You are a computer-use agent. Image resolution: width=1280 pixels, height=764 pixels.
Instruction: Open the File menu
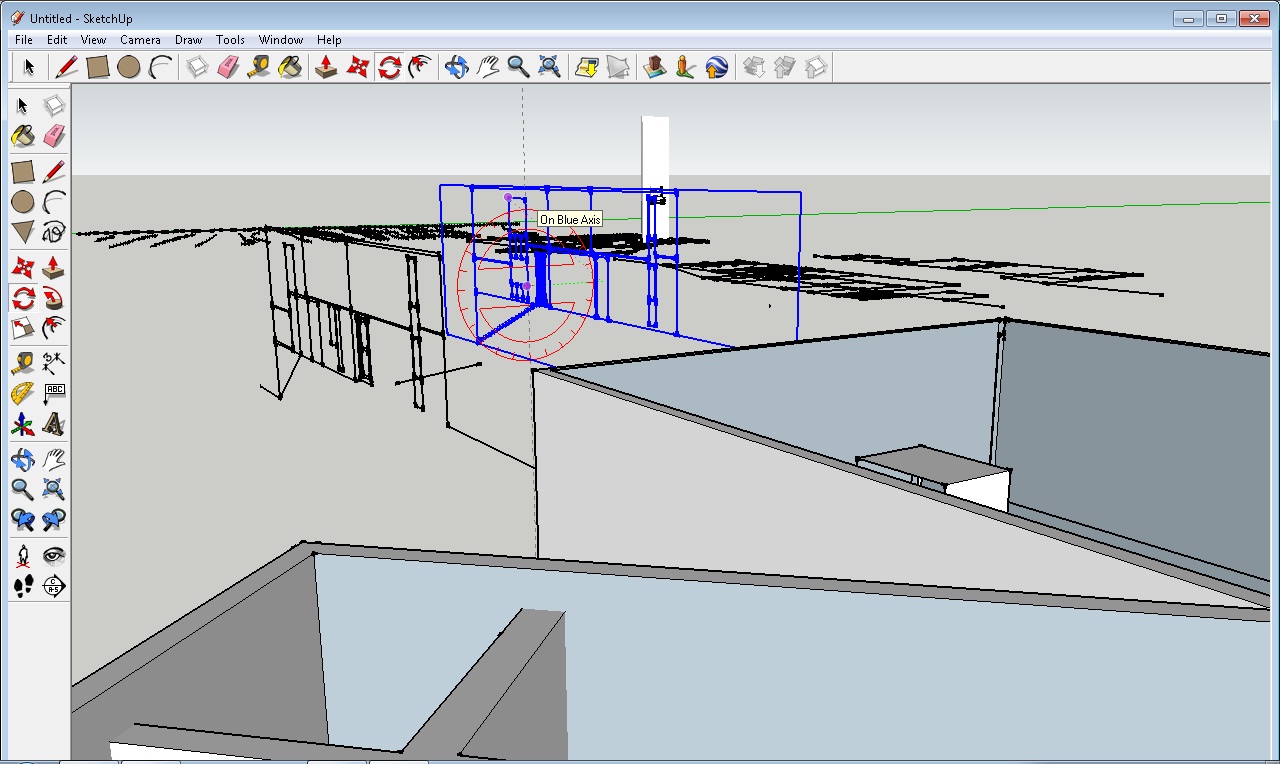(24, 40)
